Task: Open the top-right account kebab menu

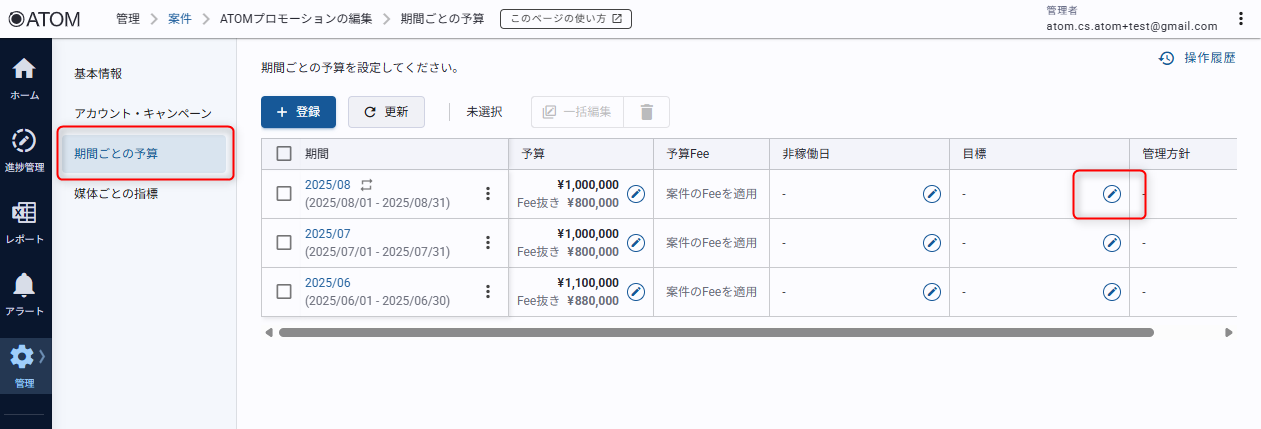Action: [x=1241, y=19]
